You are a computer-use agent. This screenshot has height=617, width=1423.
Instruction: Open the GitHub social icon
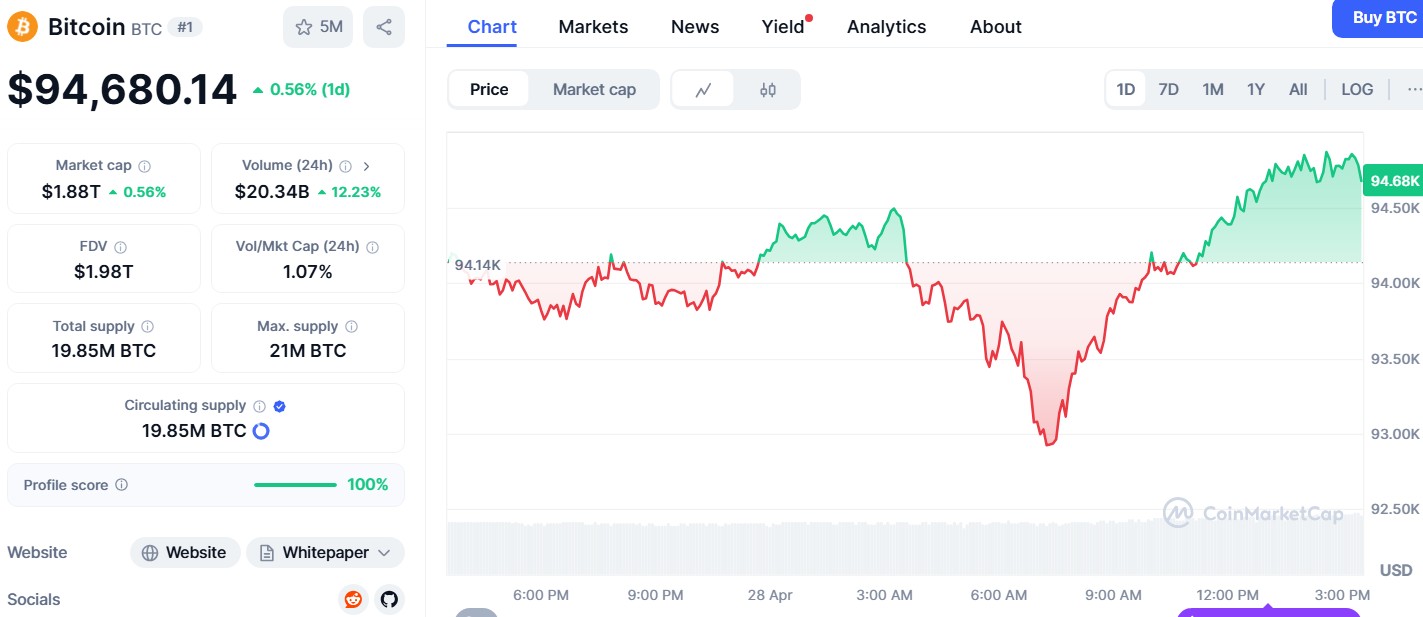pos(389,599)
